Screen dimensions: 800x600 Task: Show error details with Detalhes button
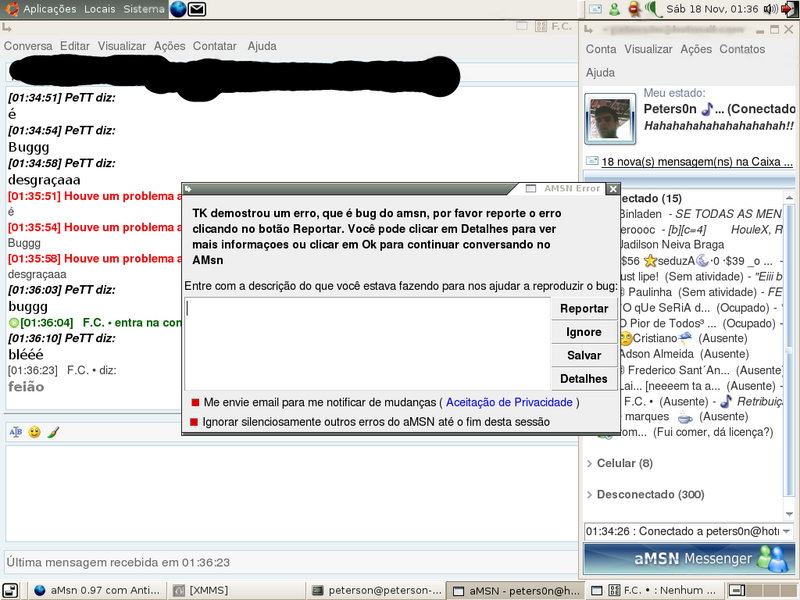tap(584, 379)
